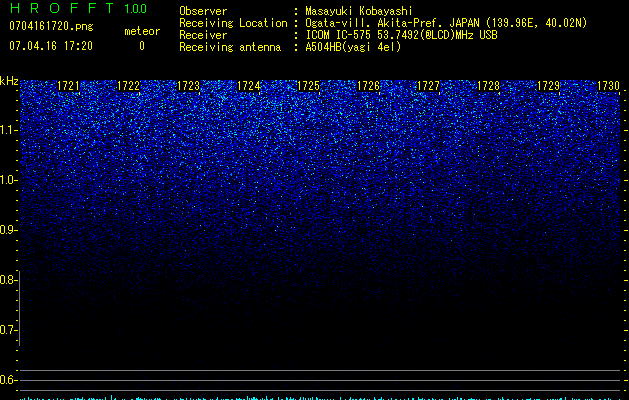The image size is (629, 400).
Task: Click the 1.1 frequency axis label
Action: click(x=9, y=130)
